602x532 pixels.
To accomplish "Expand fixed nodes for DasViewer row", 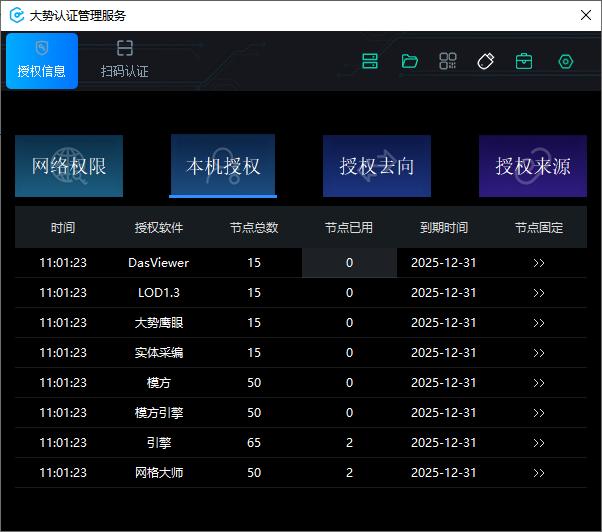I will 539,263.
